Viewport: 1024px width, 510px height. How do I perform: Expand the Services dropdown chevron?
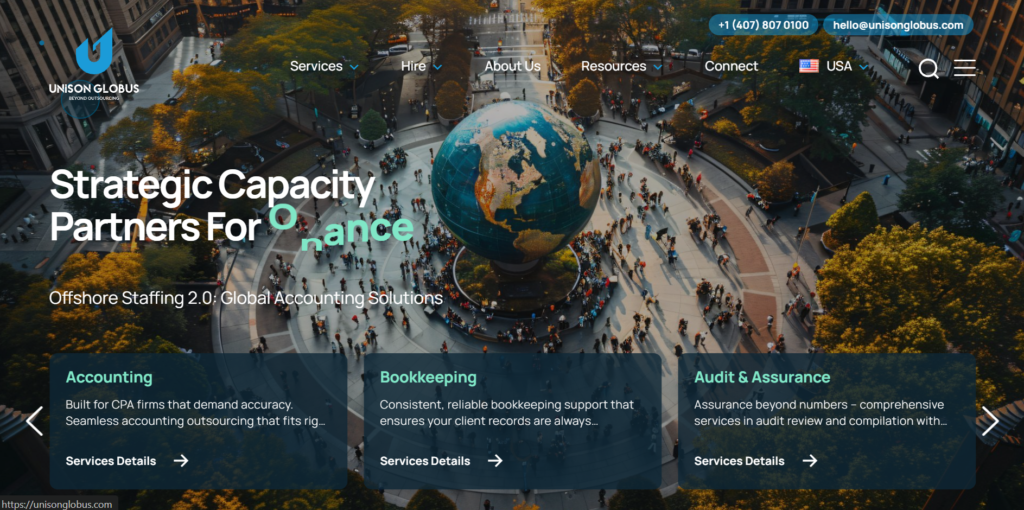coord(354,67)
